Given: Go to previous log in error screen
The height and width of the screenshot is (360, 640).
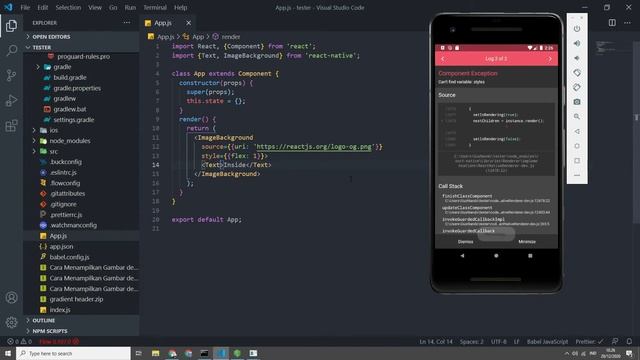Looking at the screenshot, I should [442, 59].
